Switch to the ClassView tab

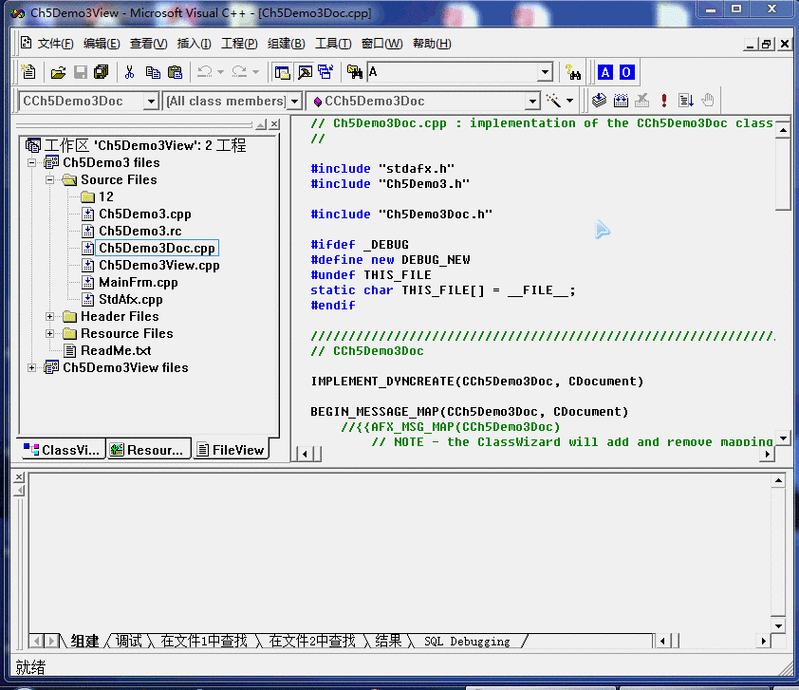[x=62, y=450]
